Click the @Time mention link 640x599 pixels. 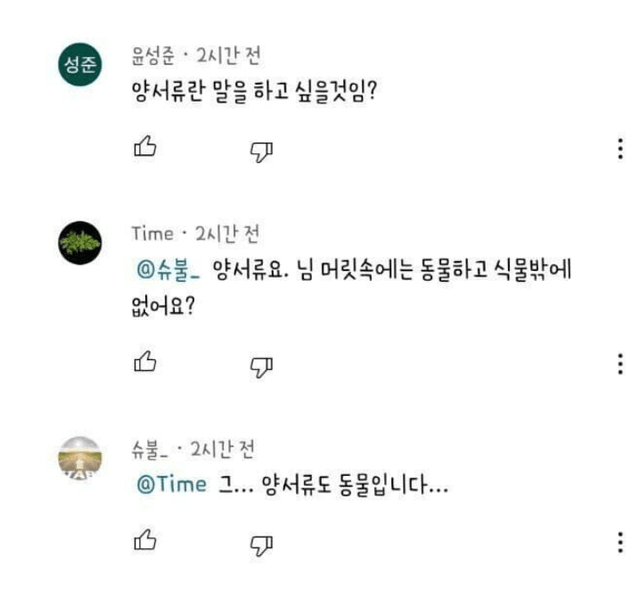(169, 485)
